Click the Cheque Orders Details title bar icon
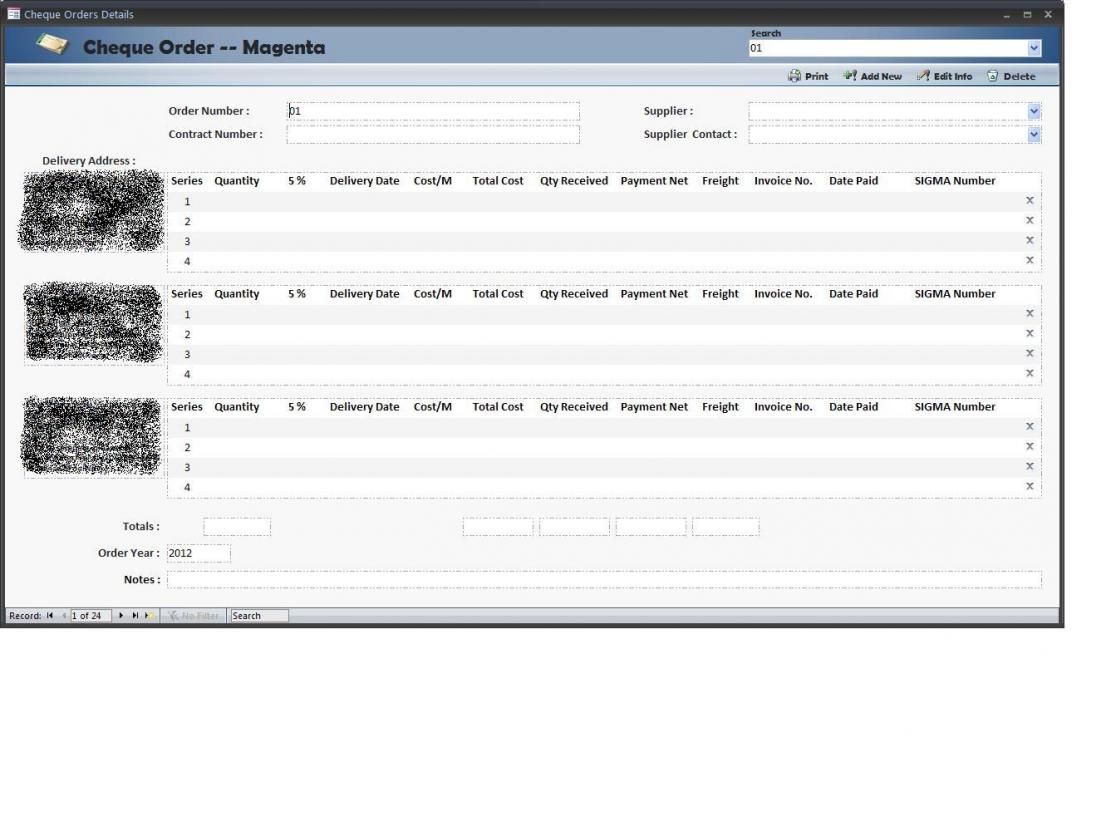 tap(13, 14)
